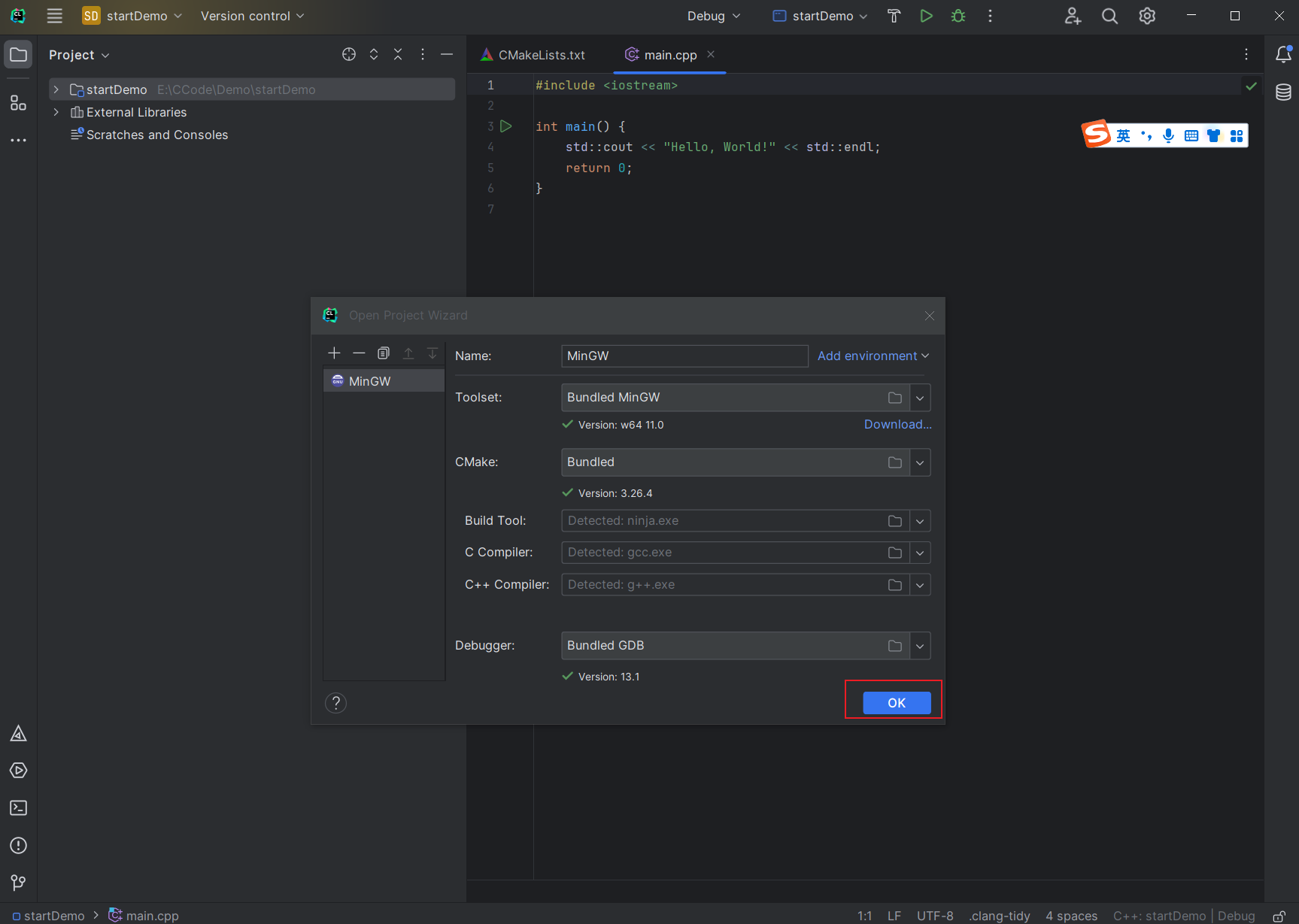
Task: Click OK in Open Project Wizard
Action: pos(897,703)
